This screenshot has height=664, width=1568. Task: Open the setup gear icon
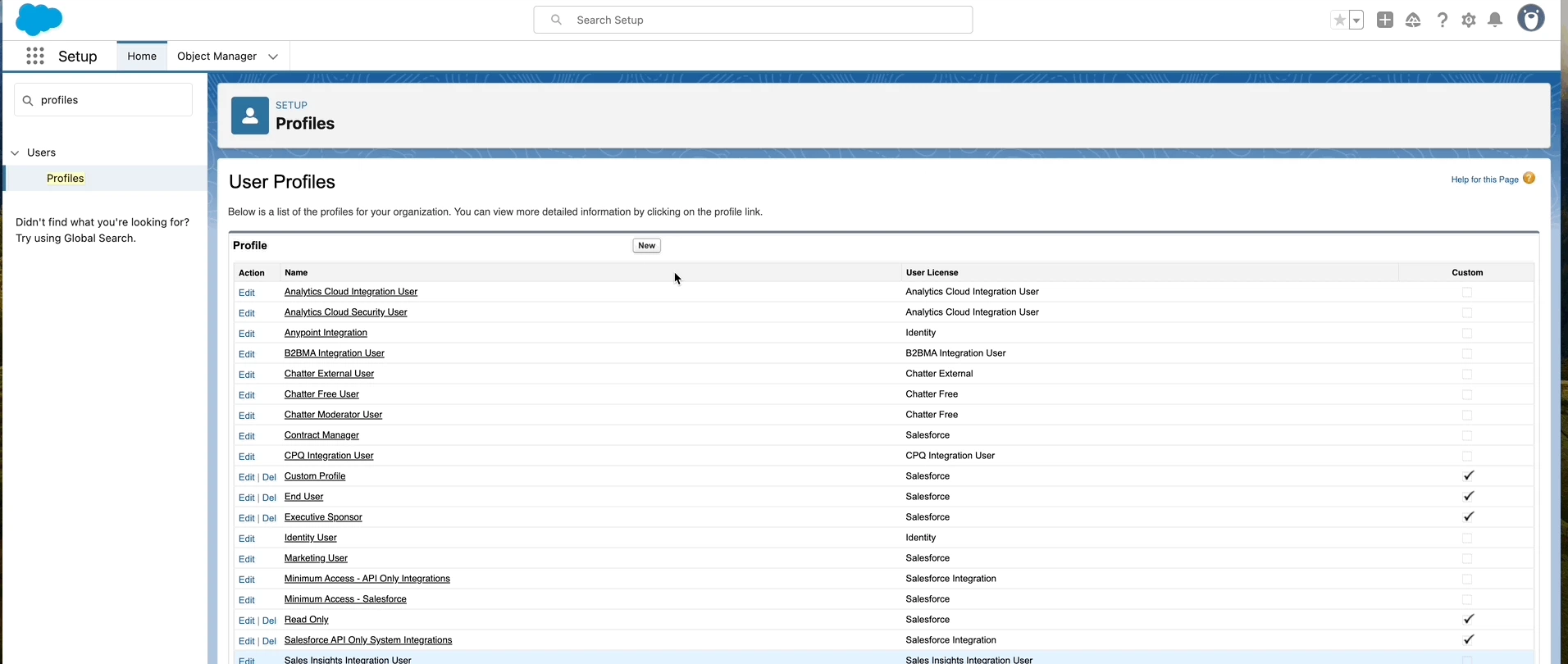(1469, 20)
